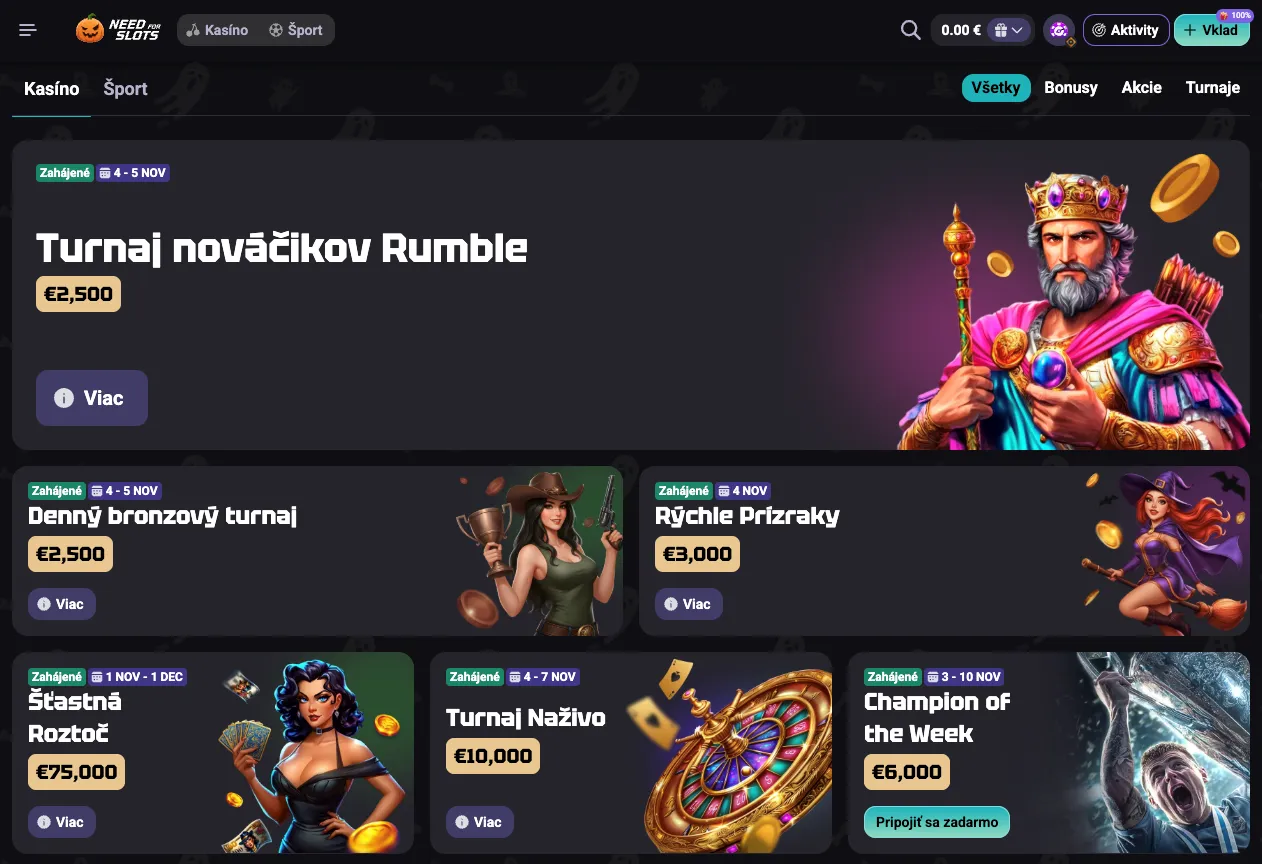
Task: Switch to the Šport tab below header
Action: click(x=125, y=88)
